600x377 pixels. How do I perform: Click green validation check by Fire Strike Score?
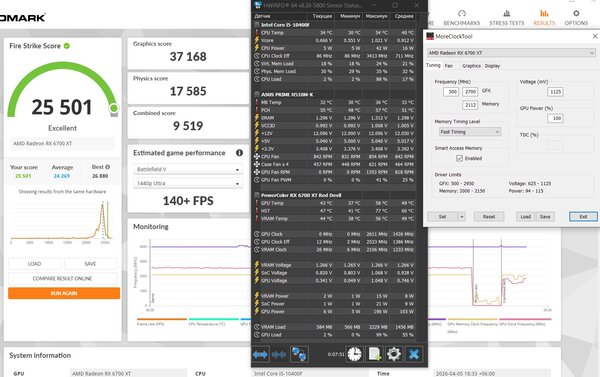click(67, 46)
